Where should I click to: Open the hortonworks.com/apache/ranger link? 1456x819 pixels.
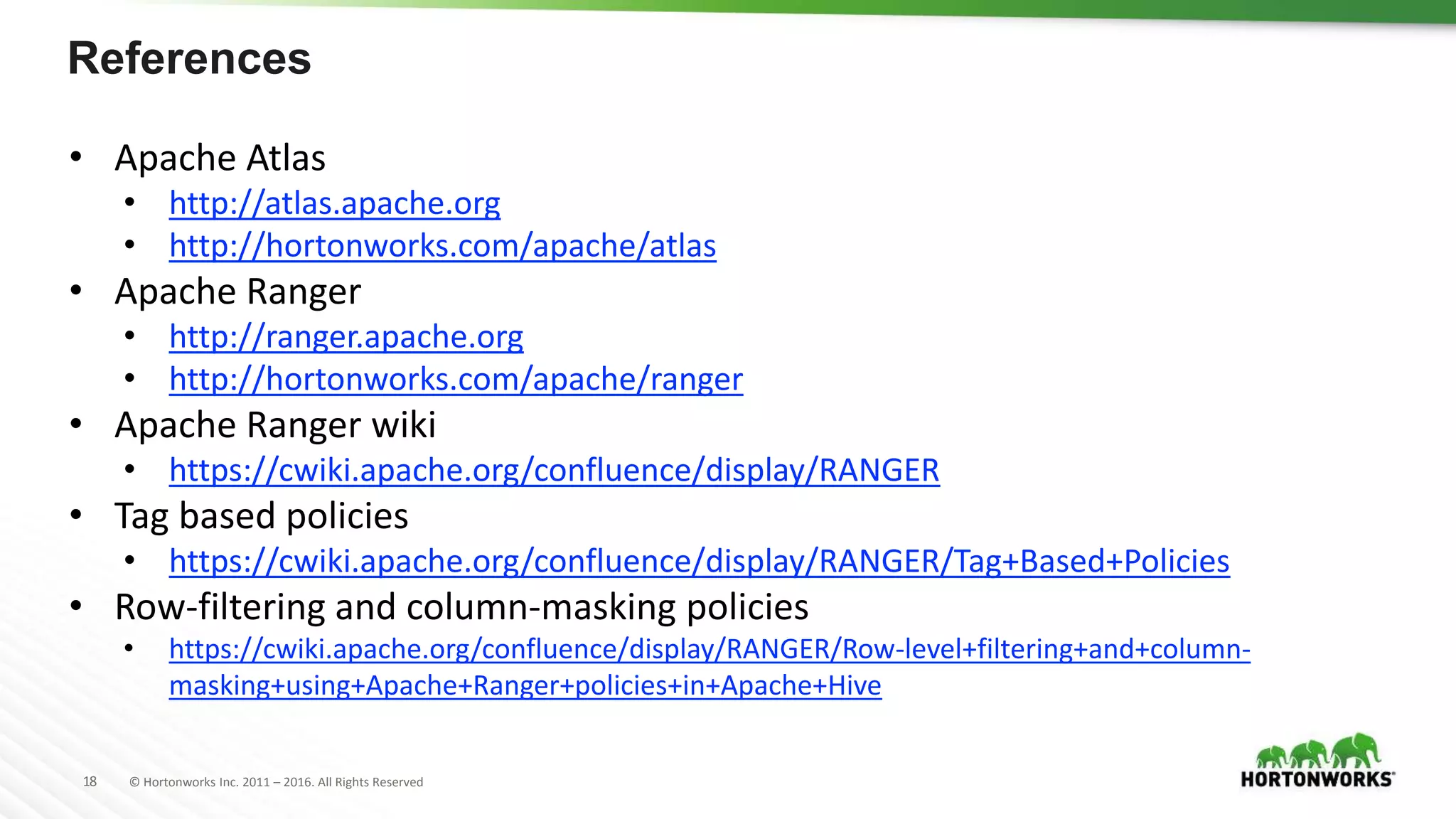tap(456, 380)
